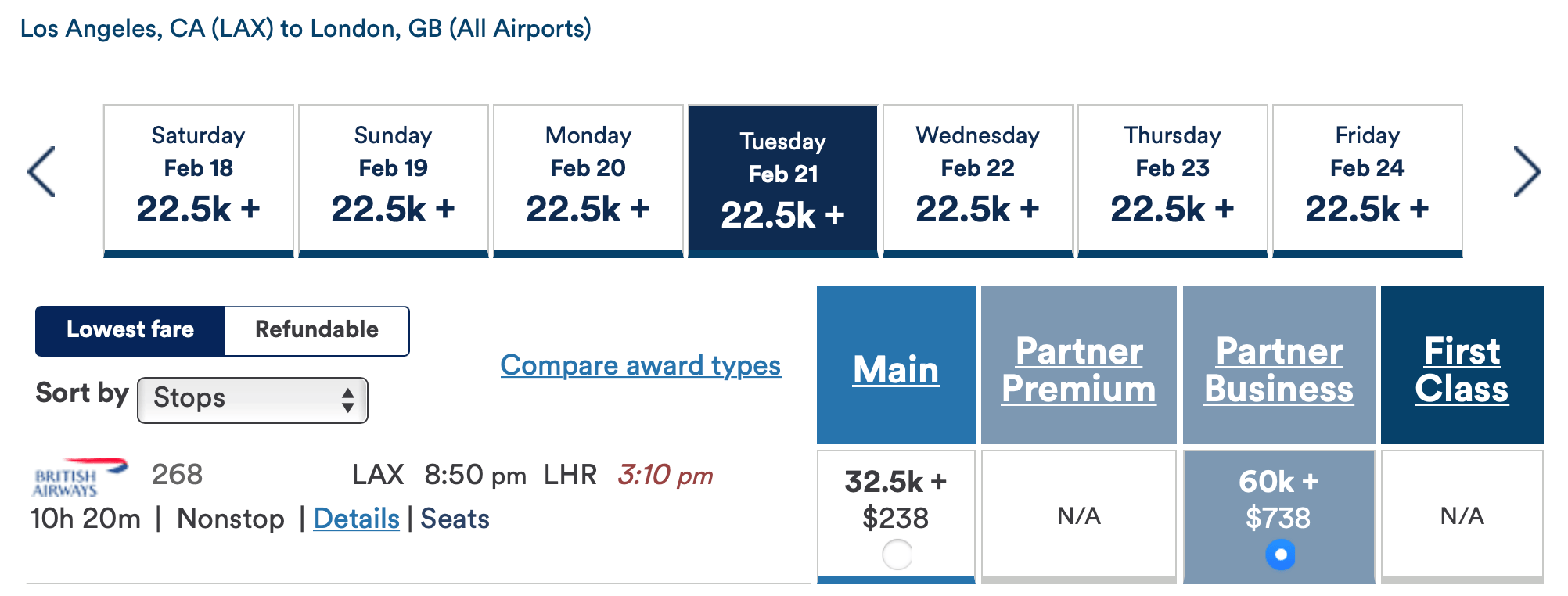This screenshot has width=1568, height=596.
Task: Open the Partner Premium column header link
Action: click(x=1079, y=369)
